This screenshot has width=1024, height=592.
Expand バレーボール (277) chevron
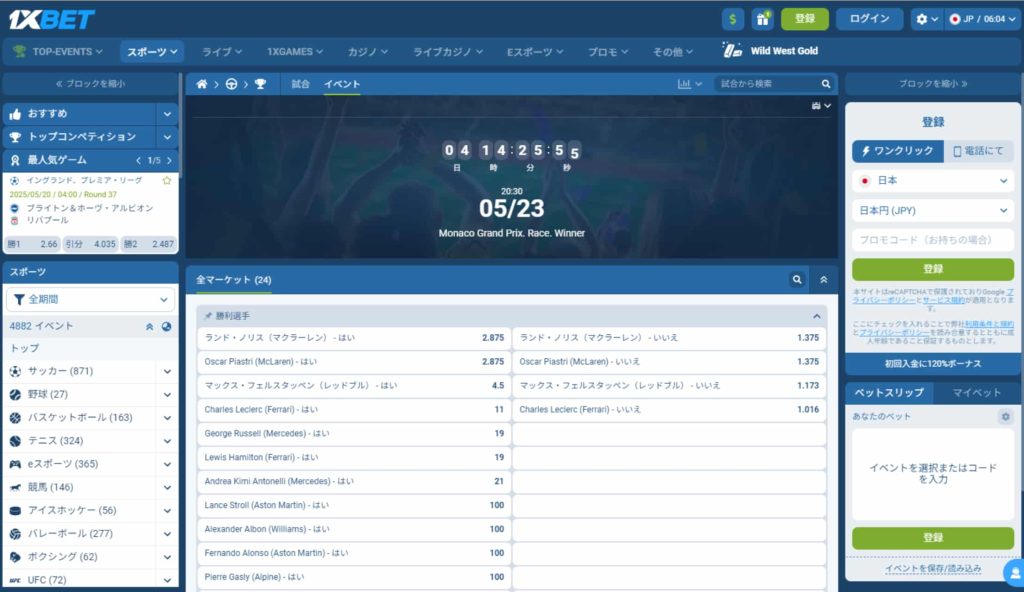click(167, 533)
